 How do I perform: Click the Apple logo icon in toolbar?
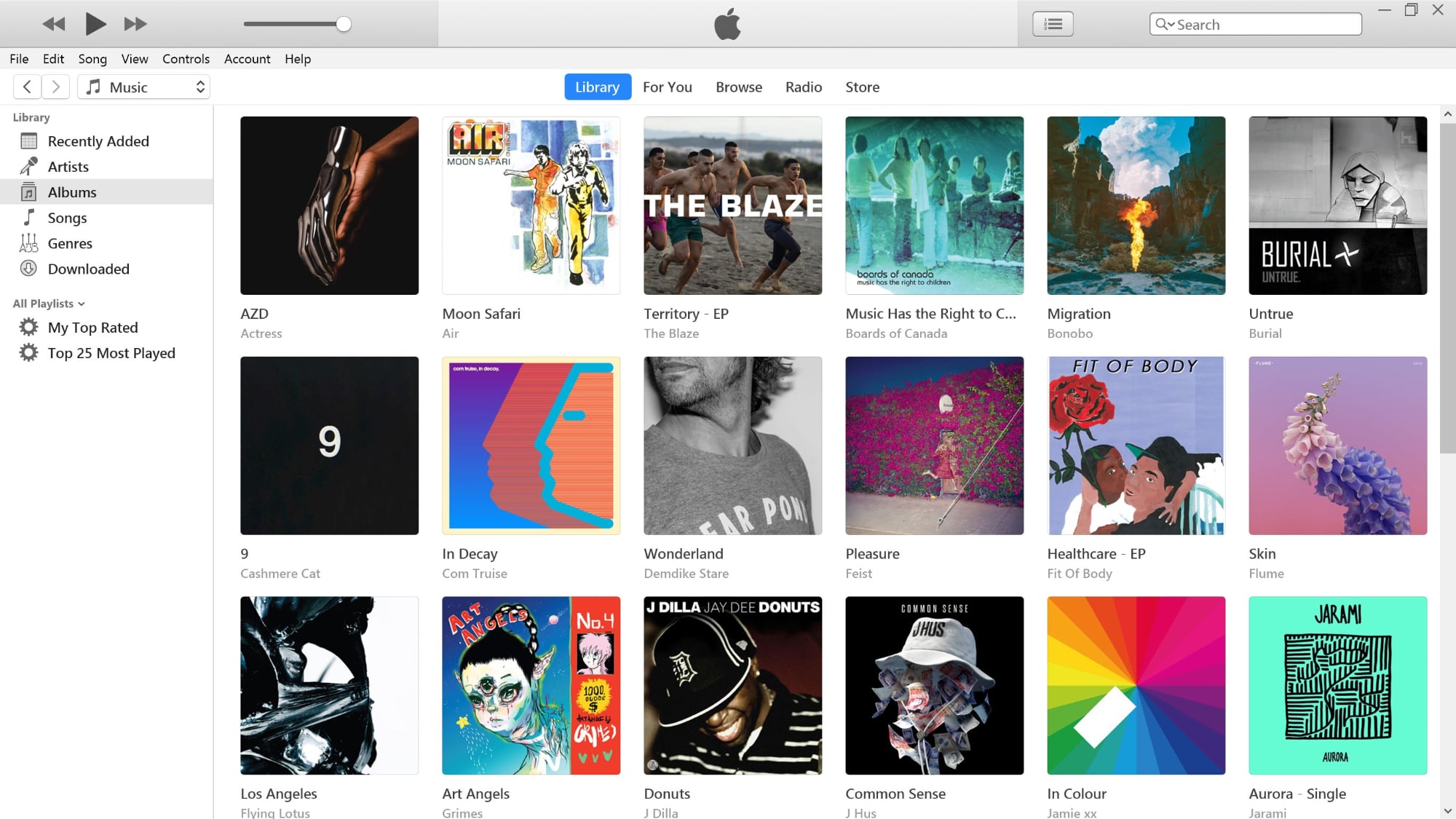pyautogui.click(x=728, y=24)
